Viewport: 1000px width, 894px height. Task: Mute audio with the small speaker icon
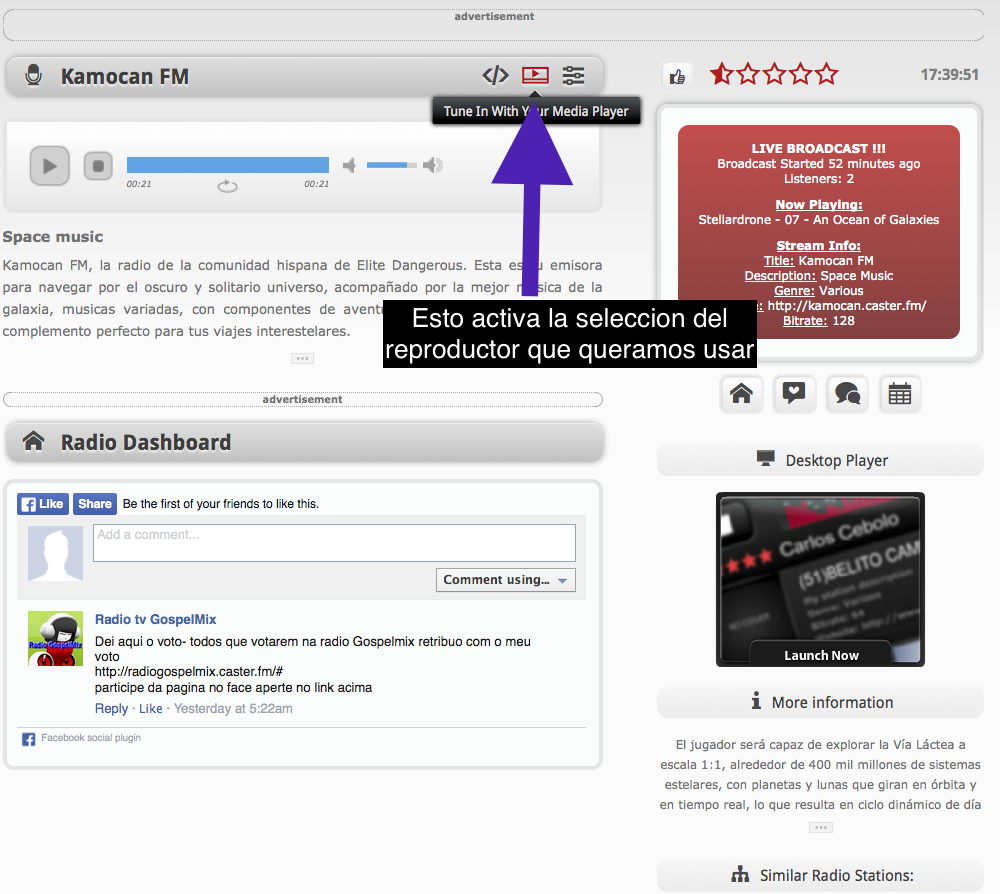click(x=349, y=166)
